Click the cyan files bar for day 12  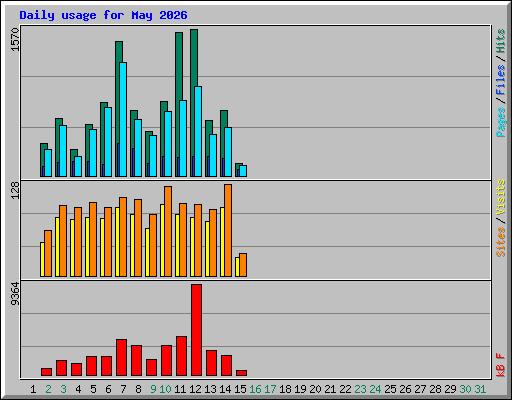click(198, 131)
